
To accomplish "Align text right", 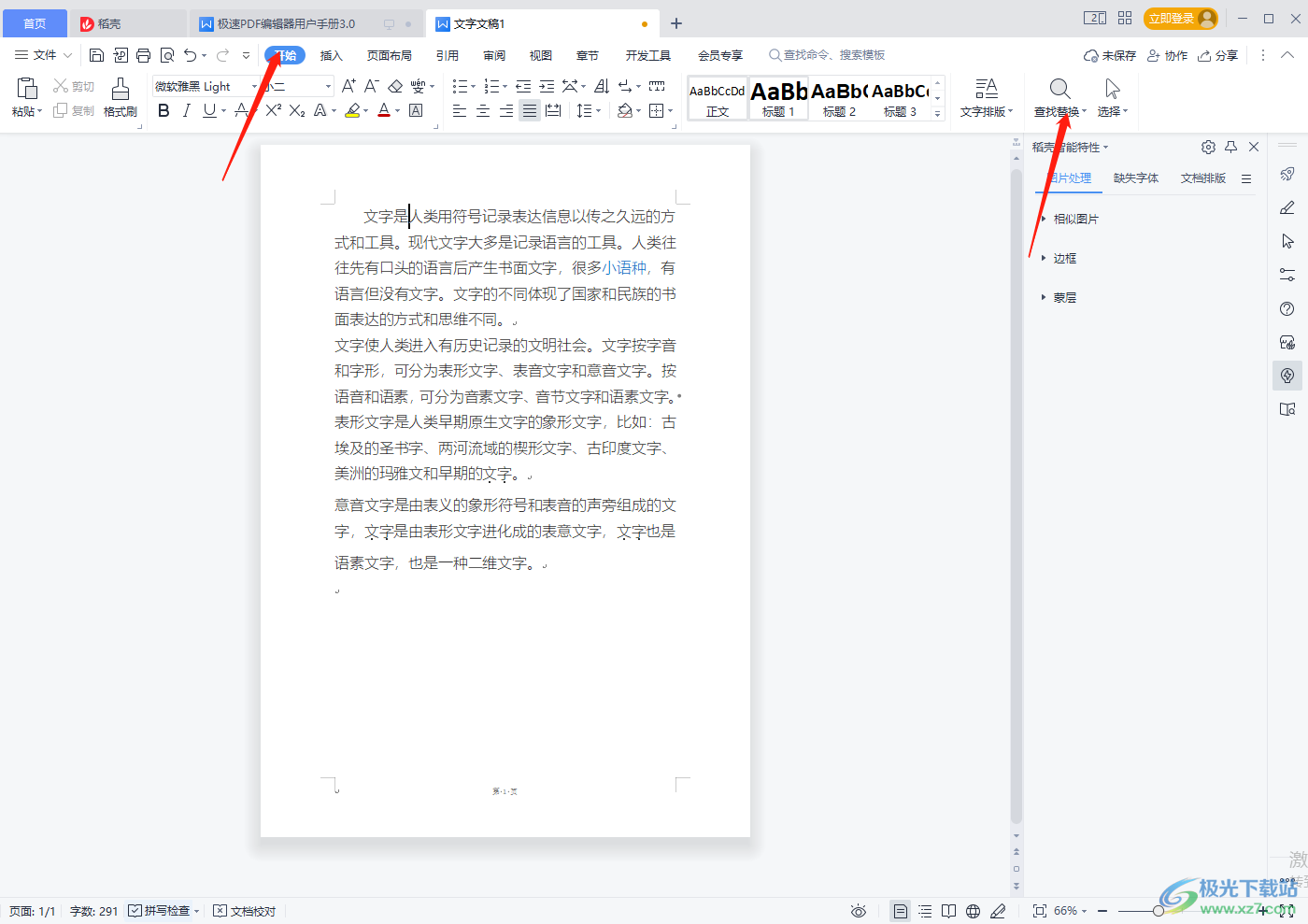I will (505, 110).
